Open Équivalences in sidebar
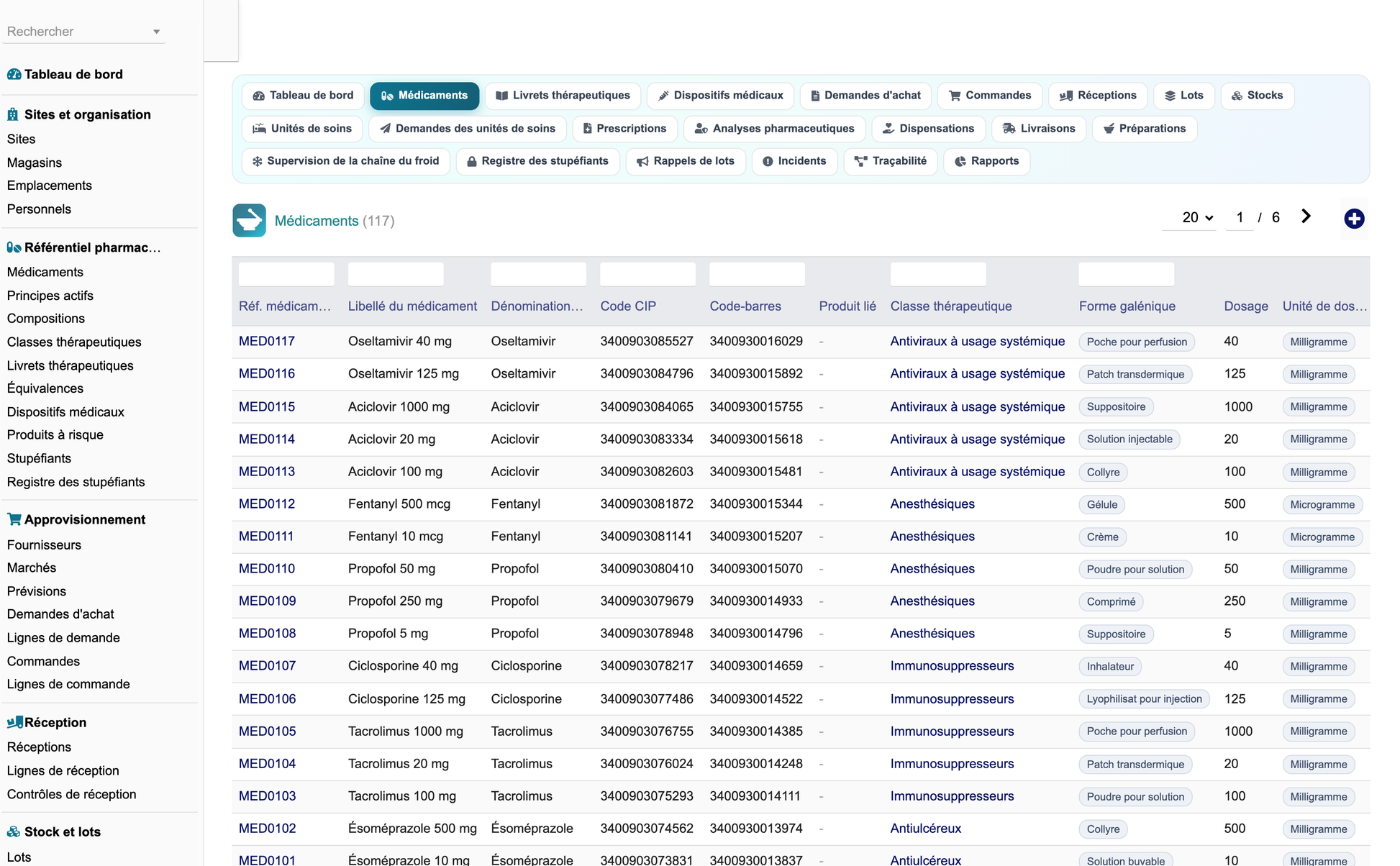 click(45, 388)
